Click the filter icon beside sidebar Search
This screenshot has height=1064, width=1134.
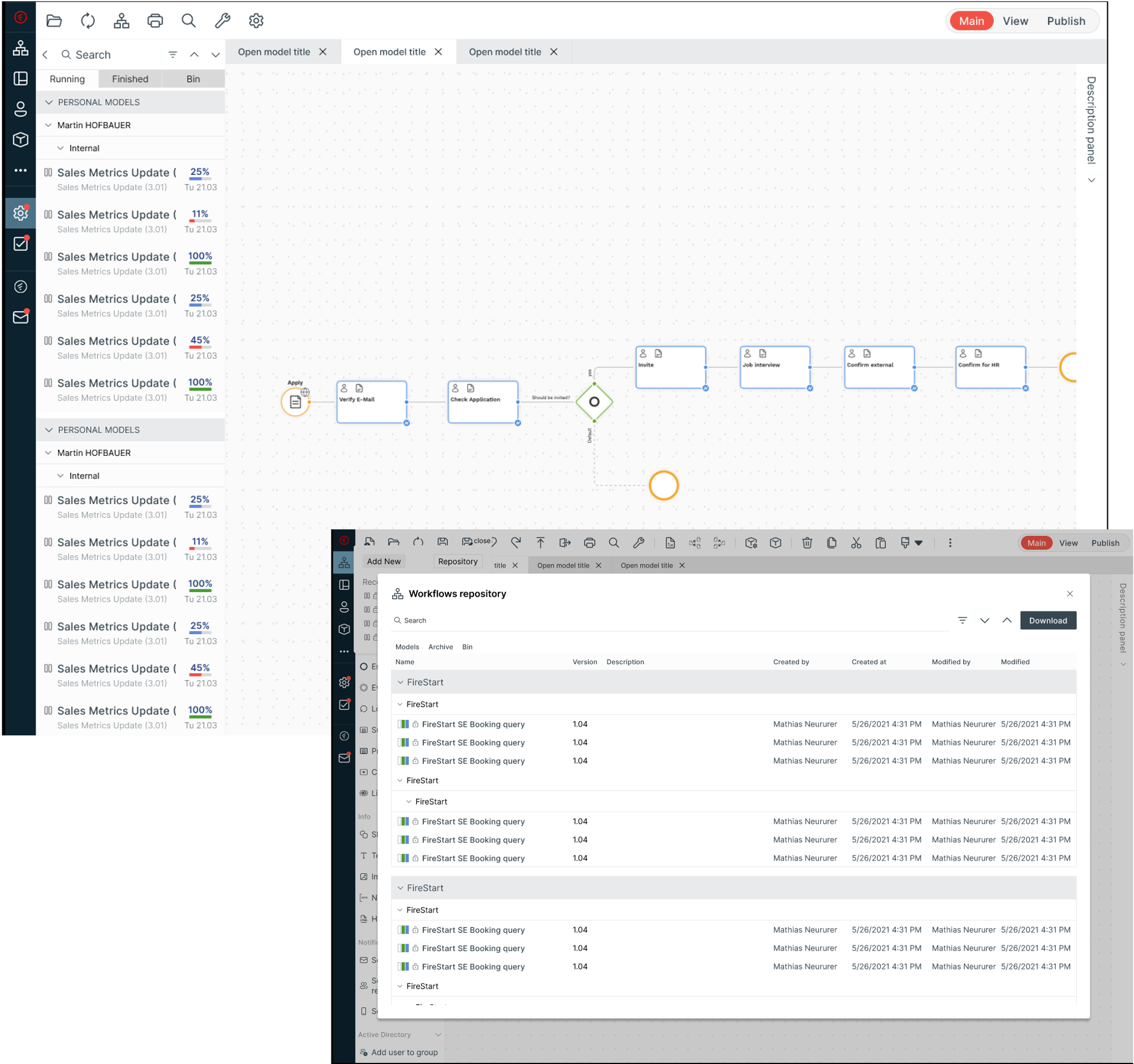[173, 55]
